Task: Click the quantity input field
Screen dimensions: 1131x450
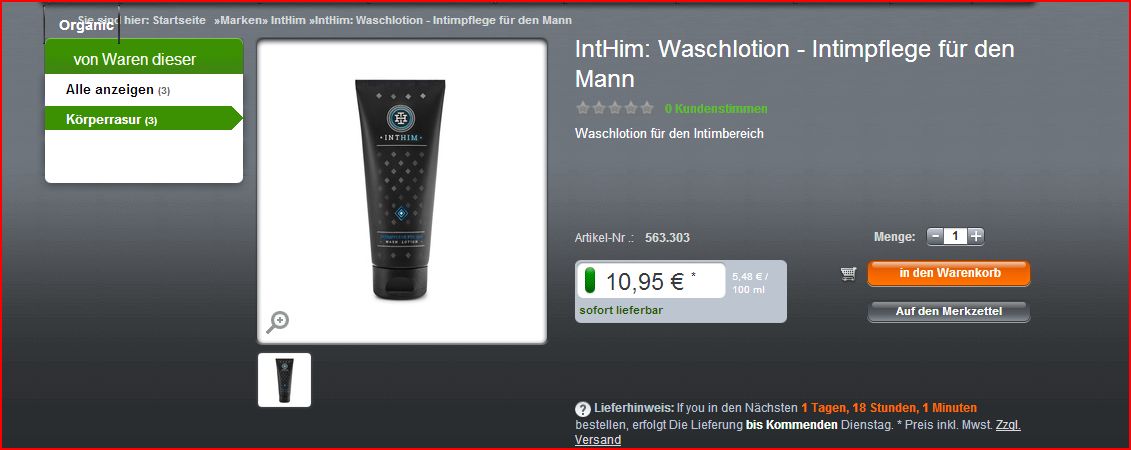Action: 955,236
